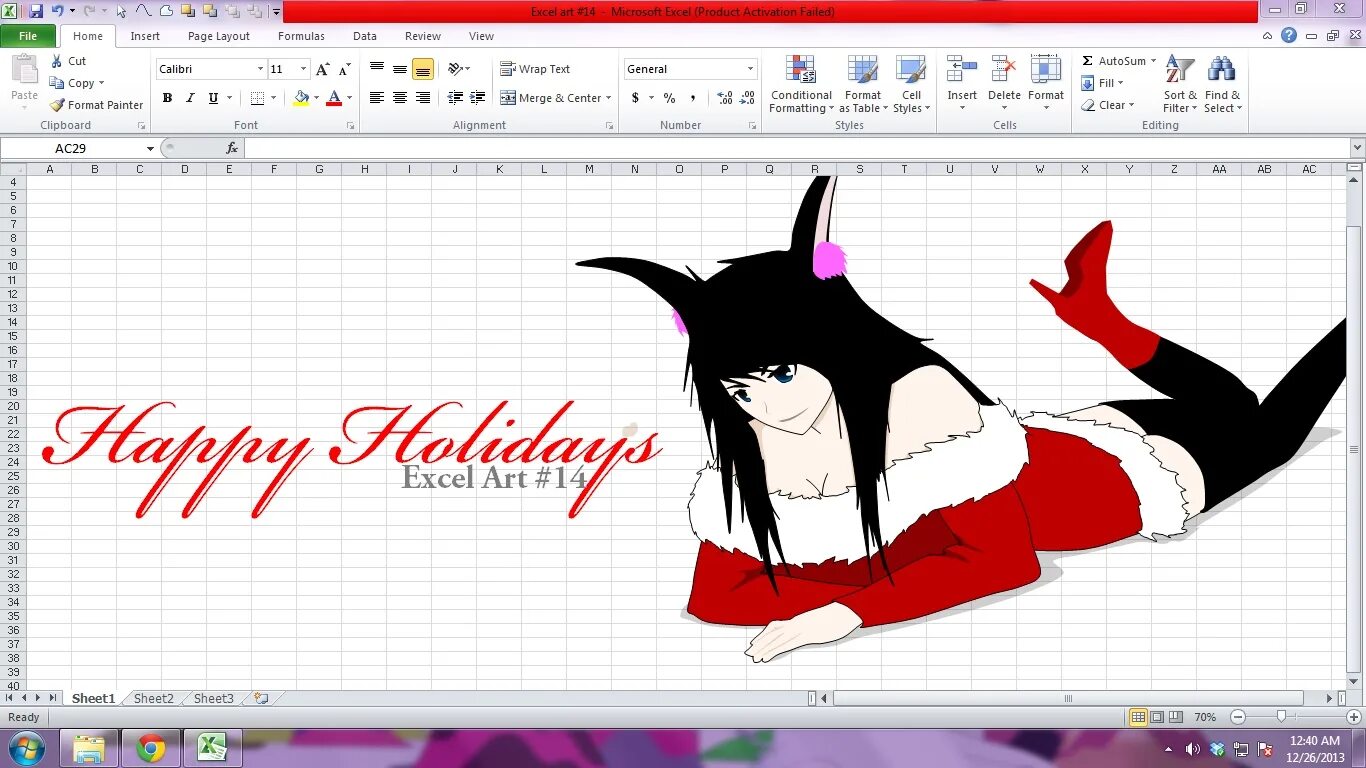1366x768 pixels.
Task: Apply yellow Fill Color bucket
Action: 301,98
